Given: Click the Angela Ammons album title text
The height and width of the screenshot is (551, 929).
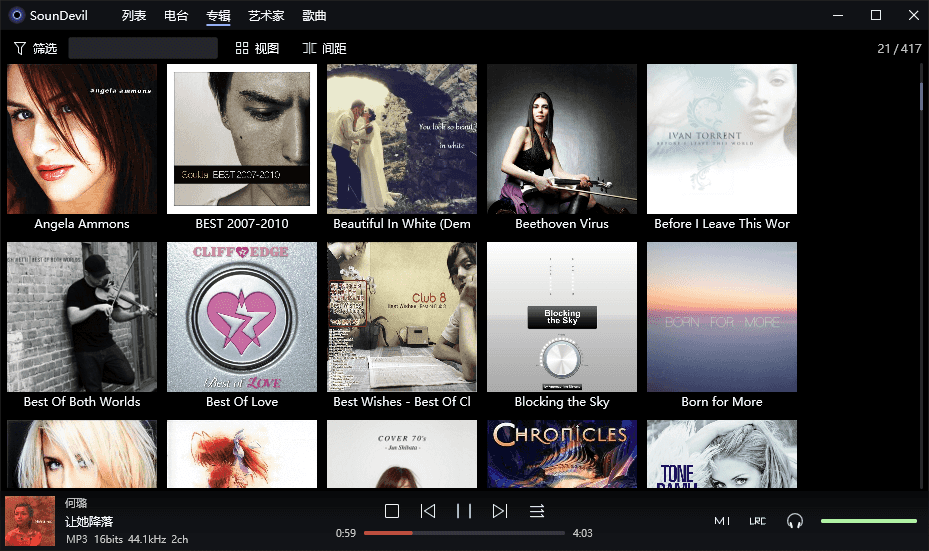Looking at the screenshot, I should (82, 224).
